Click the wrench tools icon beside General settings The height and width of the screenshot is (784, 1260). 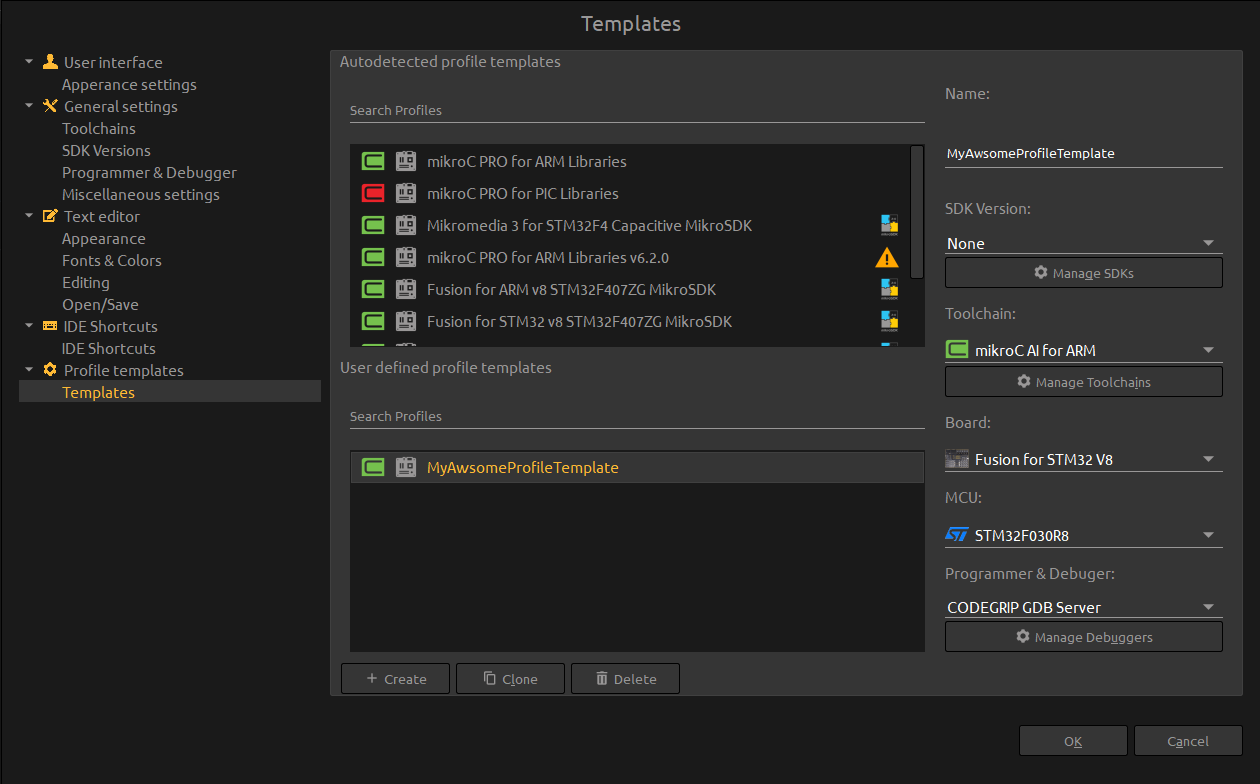(x=50, y=106)
